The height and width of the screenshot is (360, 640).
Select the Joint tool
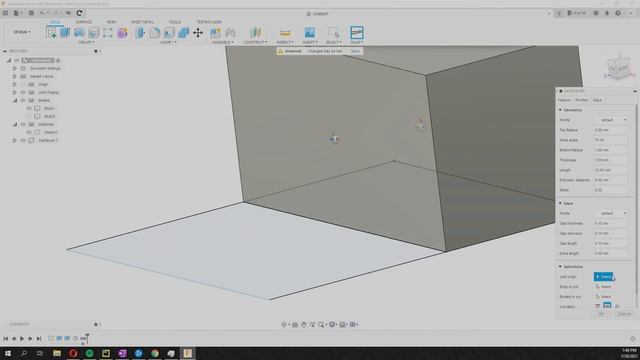pos(230,33)
